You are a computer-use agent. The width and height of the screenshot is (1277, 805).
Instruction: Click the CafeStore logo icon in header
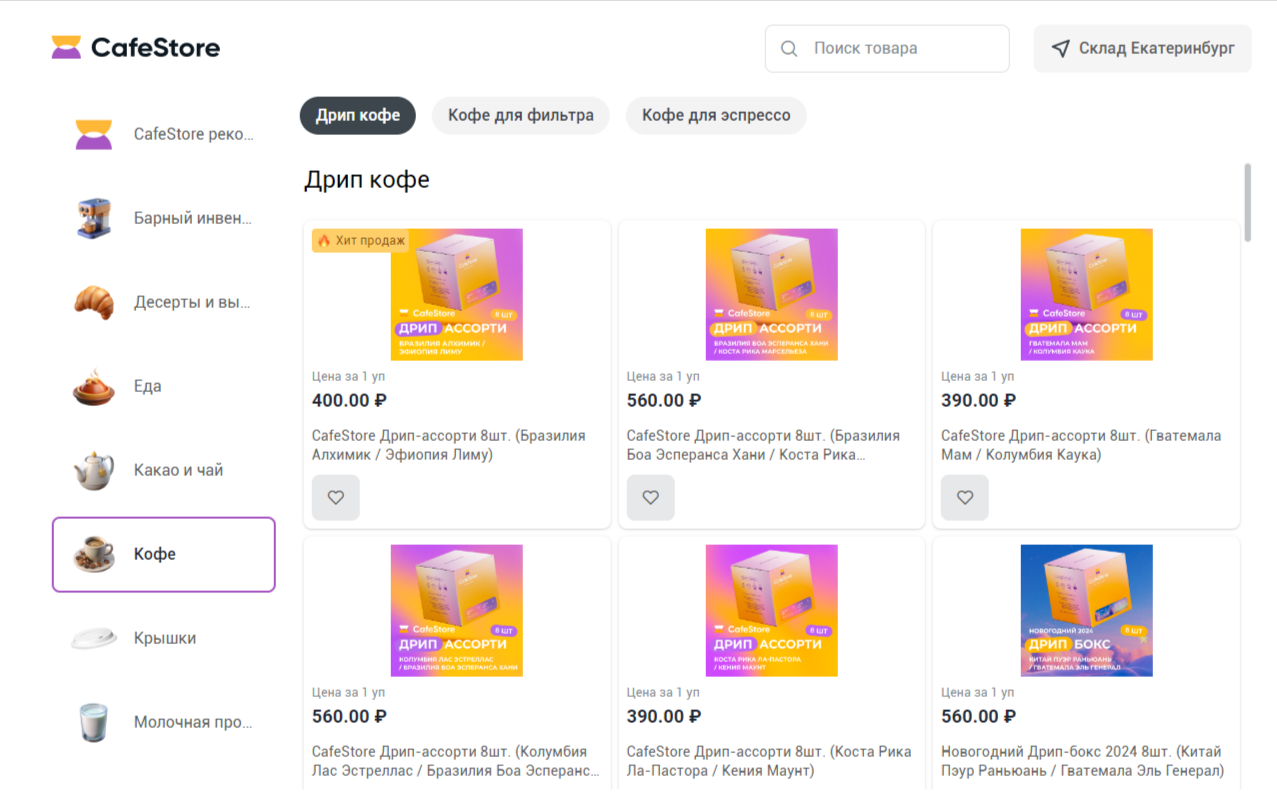point(66,47)
